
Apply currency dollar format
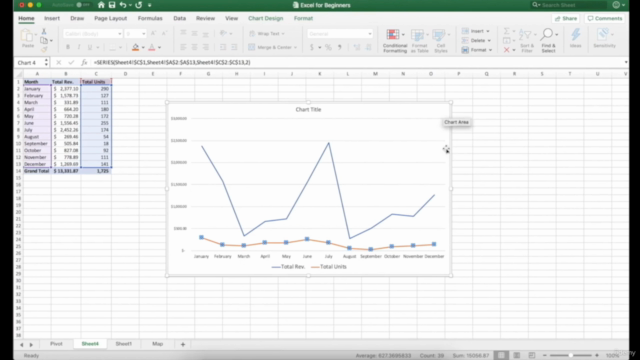click(312, 47)
